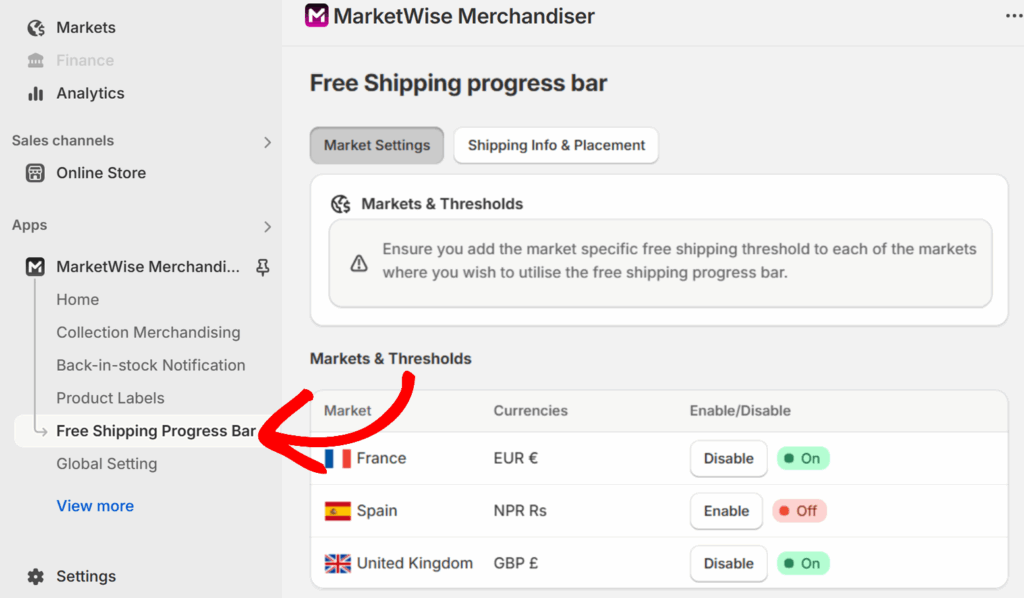Click the Analytics bar chart icon
Image resolution: width=1024 pixels, height=598 pixels.
pos(36,94)
